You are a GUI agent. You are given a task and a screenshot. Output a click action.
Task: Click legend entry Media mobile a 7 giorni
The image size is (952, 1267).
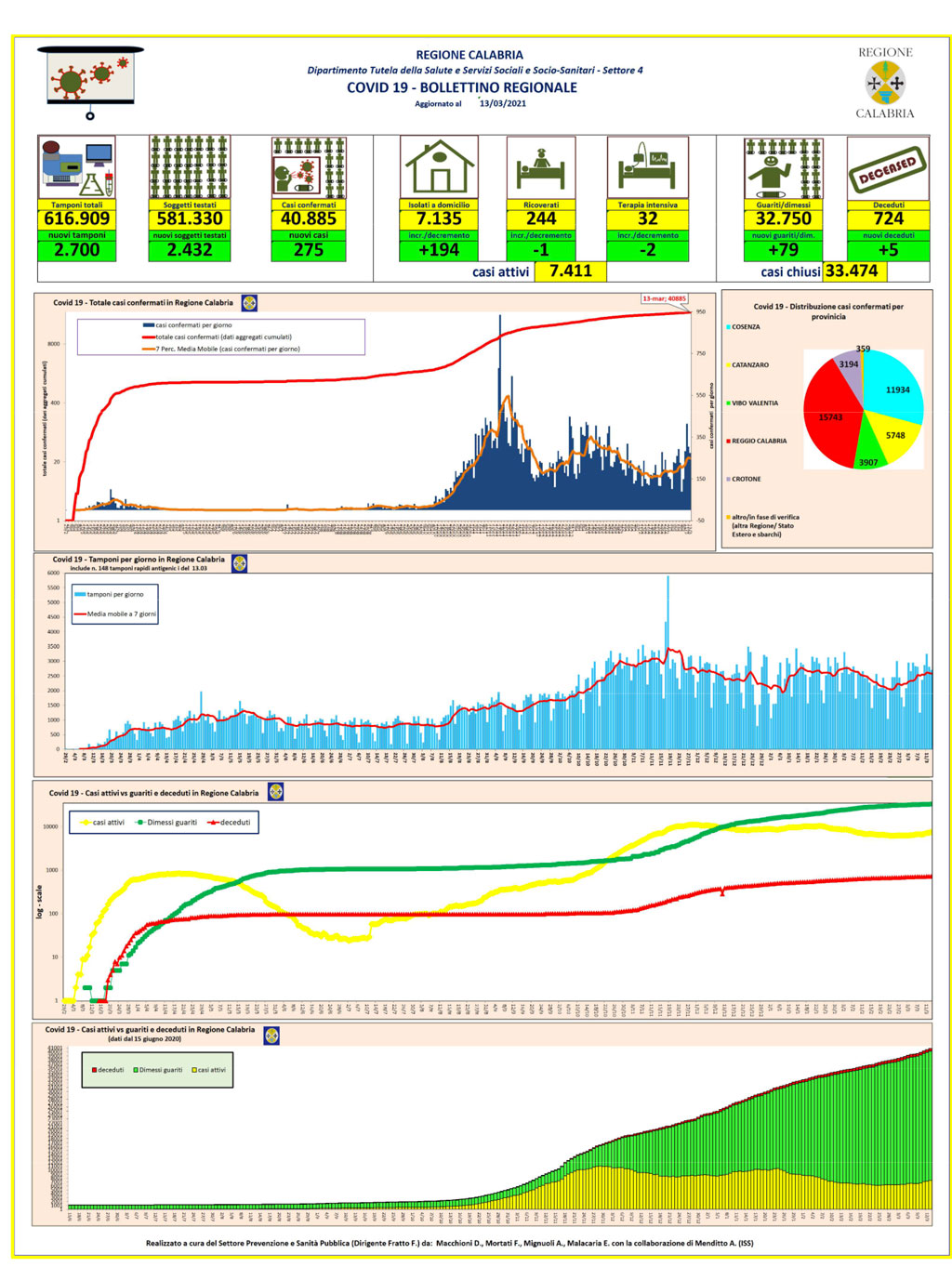click(115, 614)
